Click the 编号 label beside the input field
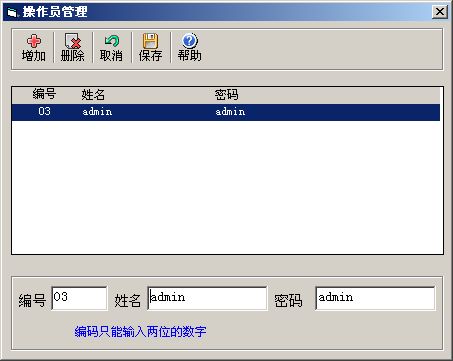The height and width of the screenshot is (361, 453). 32,300
